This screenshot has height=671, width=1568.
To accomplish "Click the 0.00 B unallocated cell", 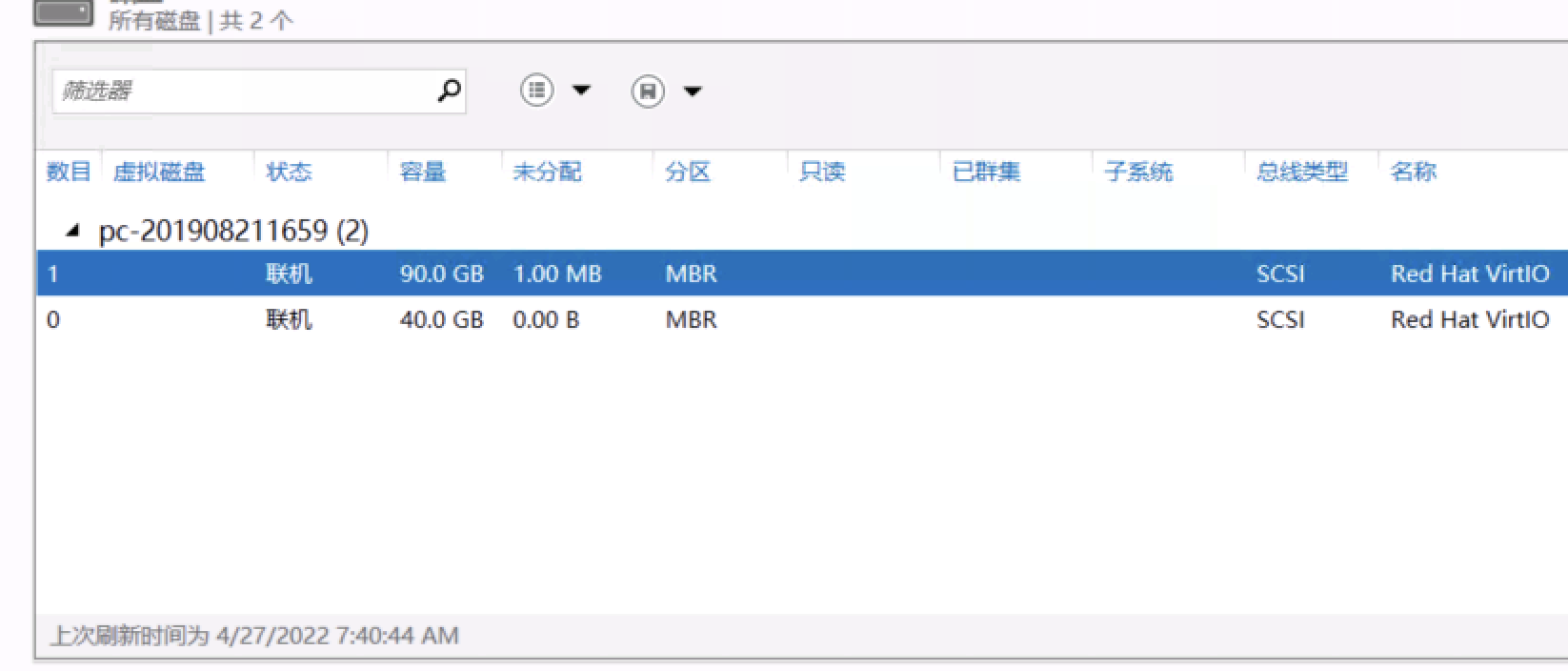I will [546, 319].
